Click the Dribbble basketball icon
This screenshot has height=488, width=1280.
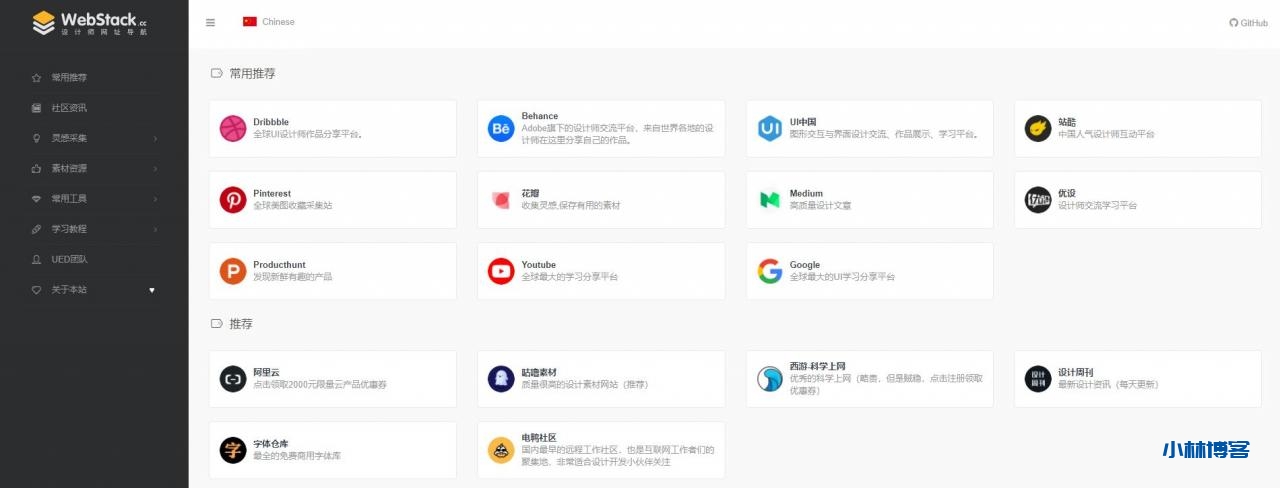[233, 128]
